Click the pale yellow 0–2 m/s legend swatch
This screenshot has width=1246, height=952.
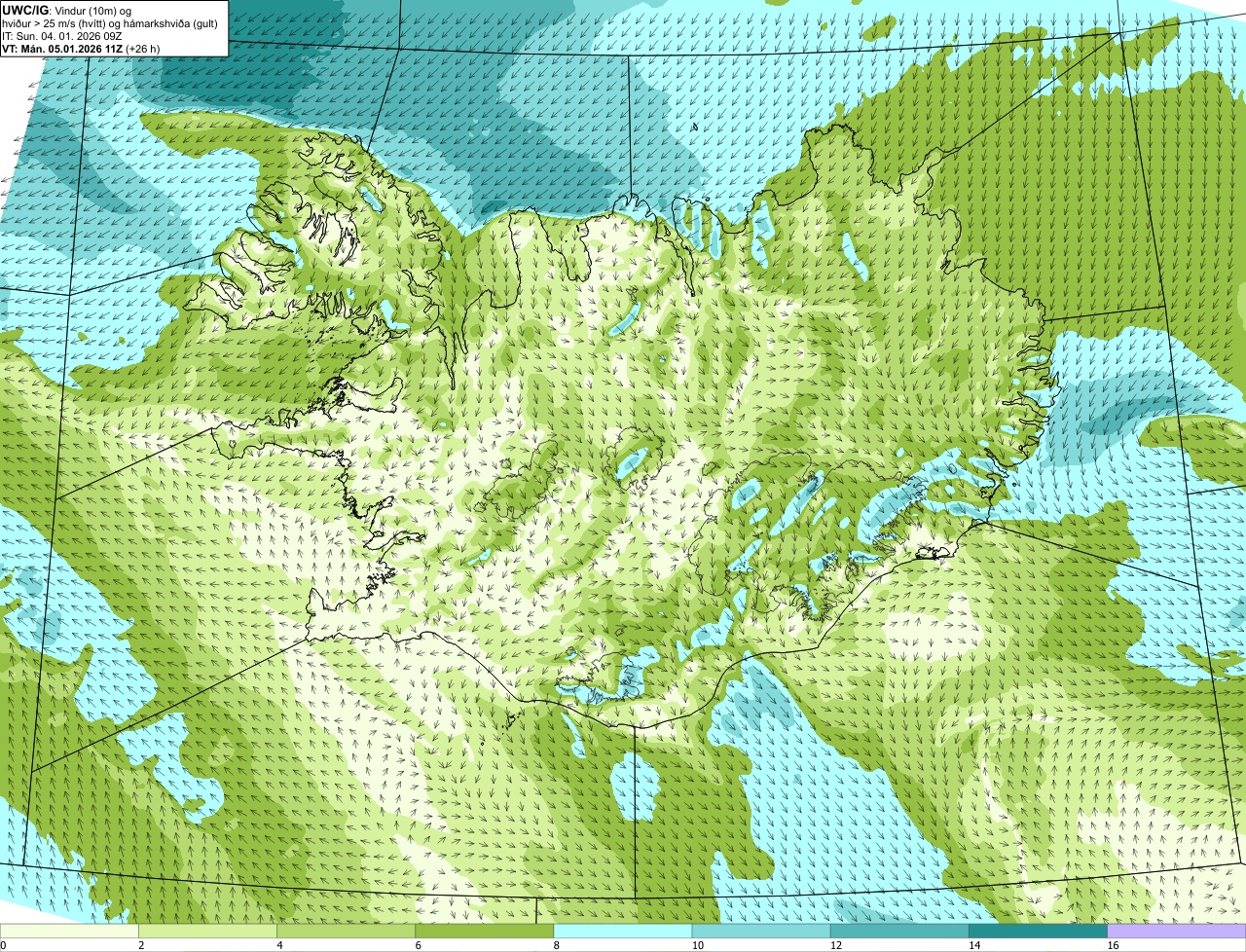(69, 931)
